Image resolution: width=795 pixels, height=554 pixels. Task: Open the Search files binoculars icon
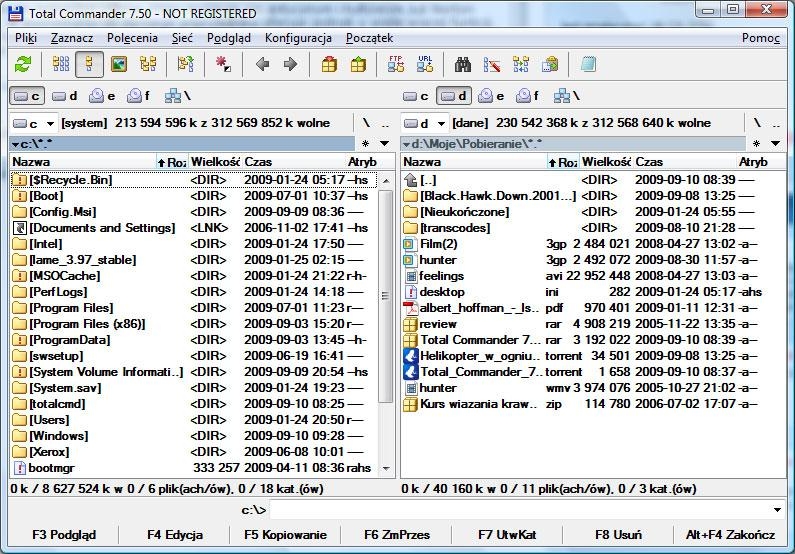462,64
